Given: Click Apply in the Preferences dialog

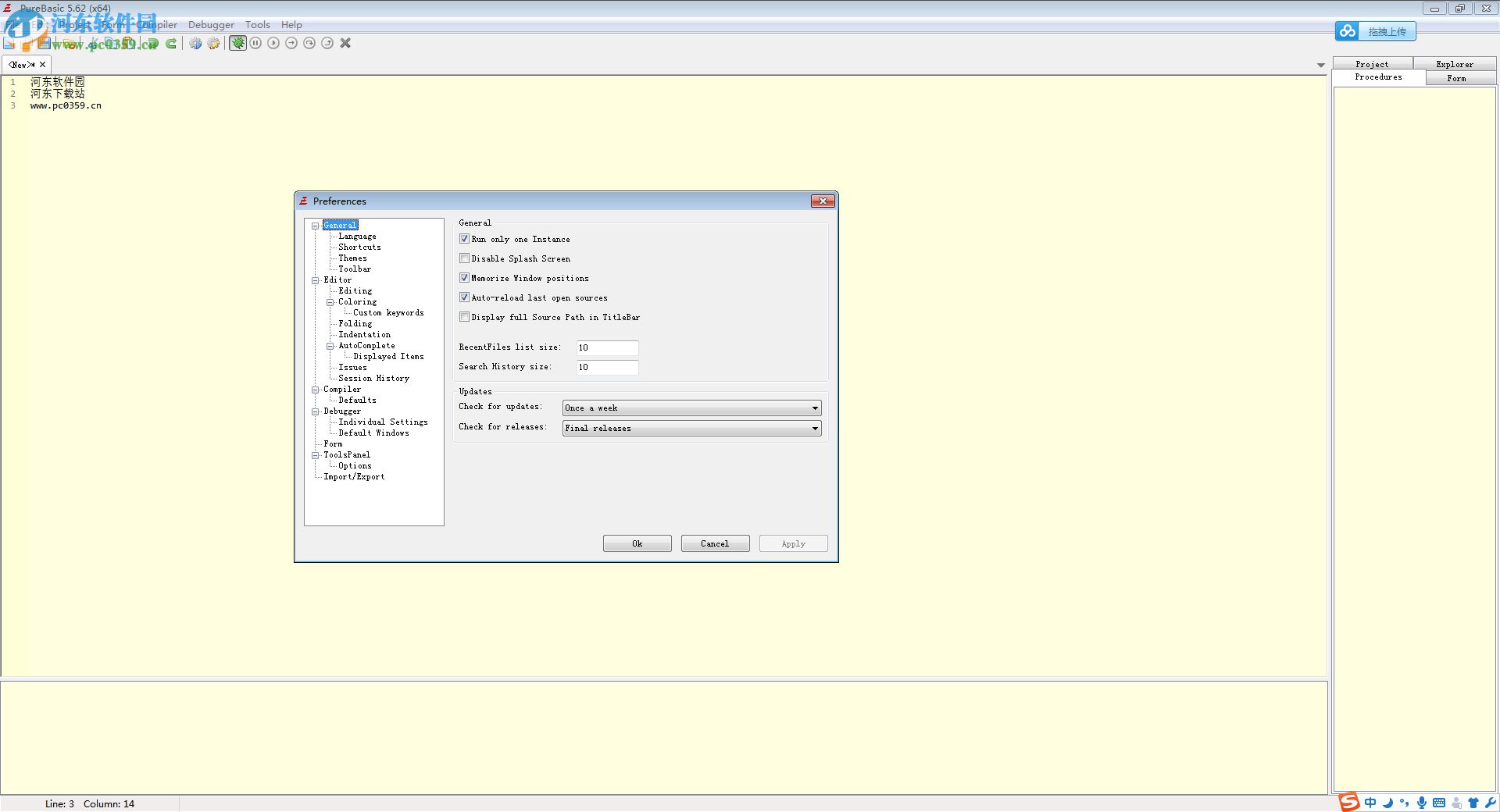Looking at the screenshot, I should 794,544.
